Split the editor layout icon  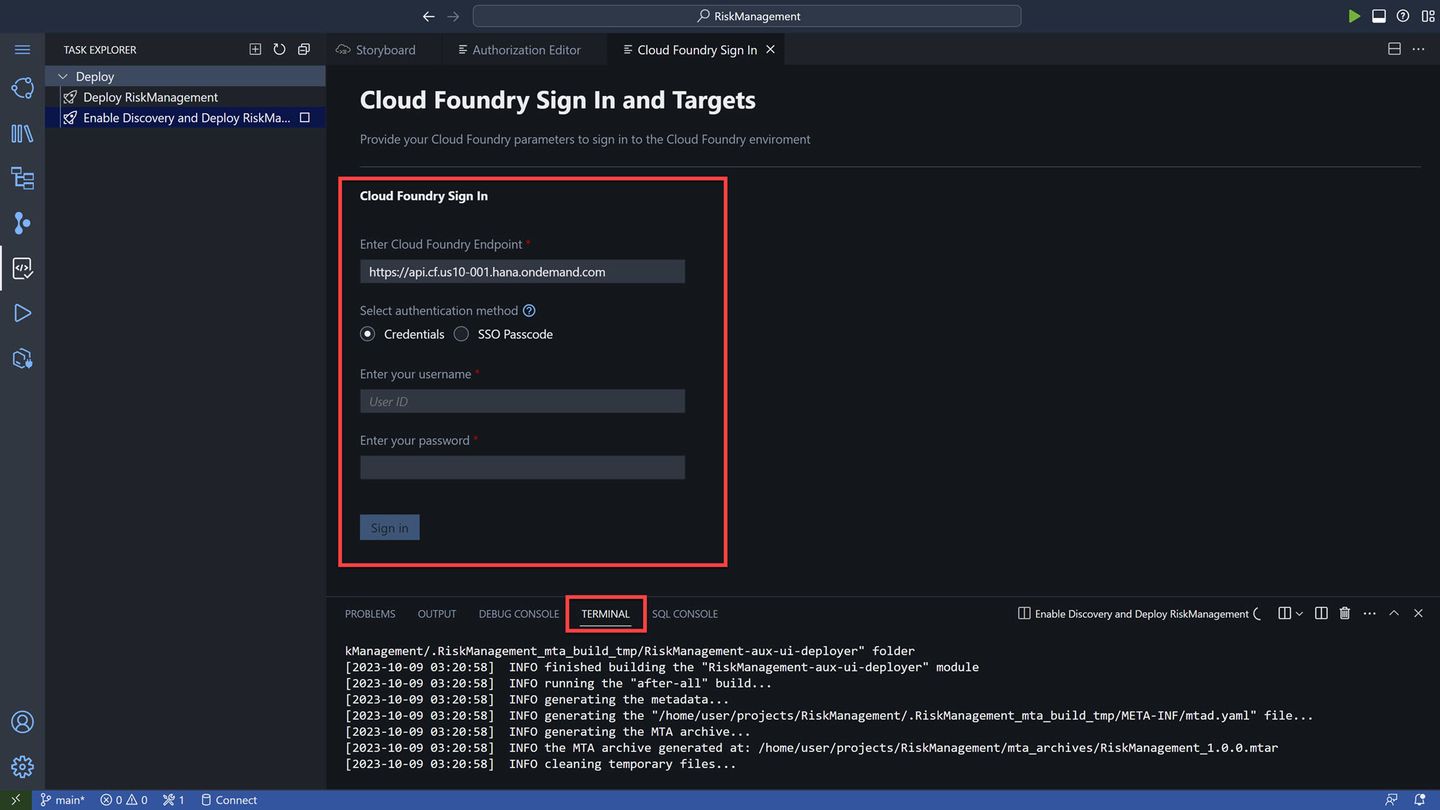click(x=1394, y=49)
